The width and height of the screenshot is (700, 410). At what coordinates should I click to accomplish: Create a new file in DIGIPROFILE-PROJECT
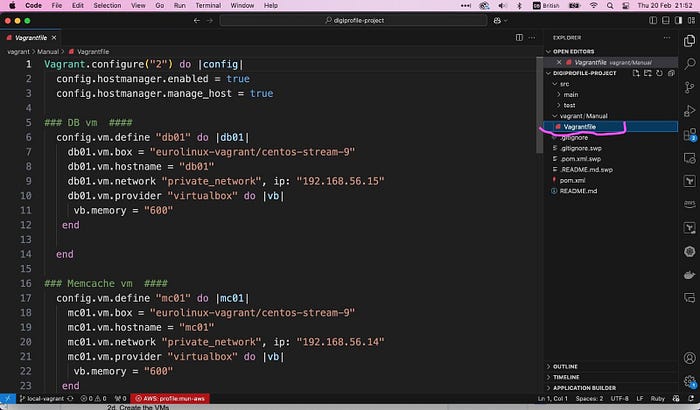(x=636, y=73)
